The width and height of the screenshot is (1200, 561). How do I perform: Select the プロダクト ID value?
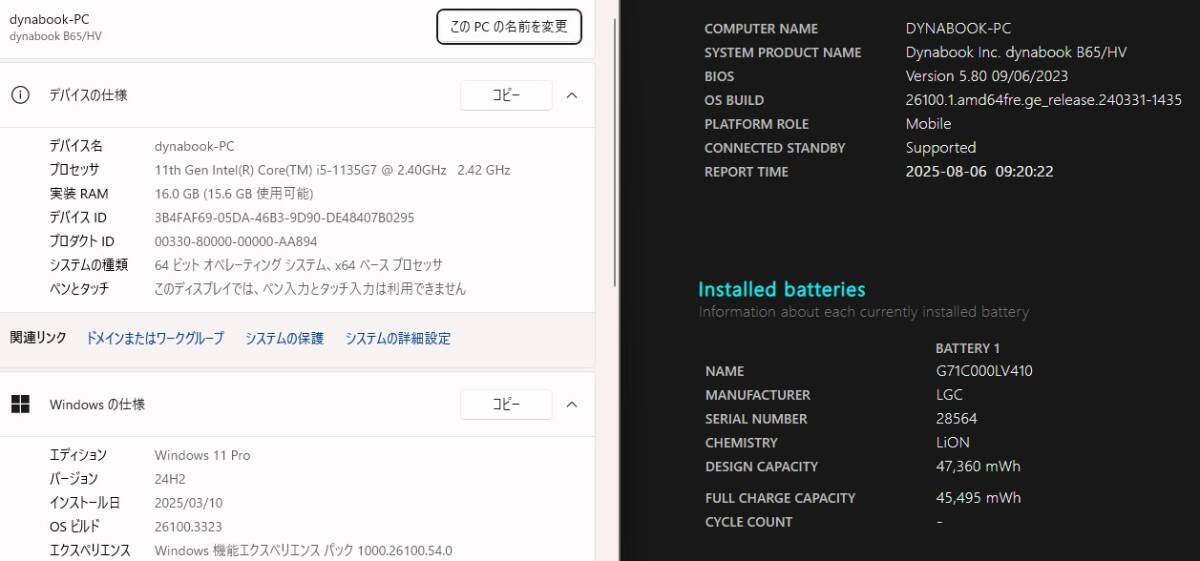236,241
